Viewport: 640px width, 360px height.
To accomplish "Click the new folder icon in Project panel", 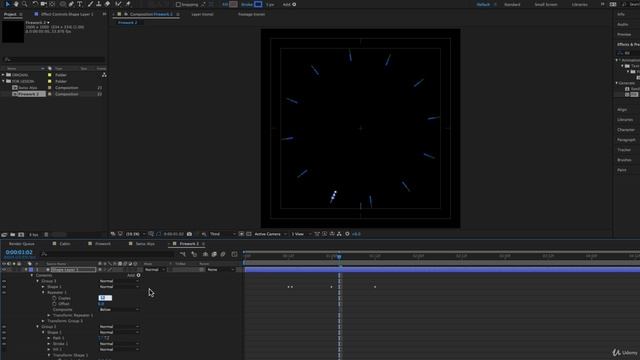I will point(13,235).
